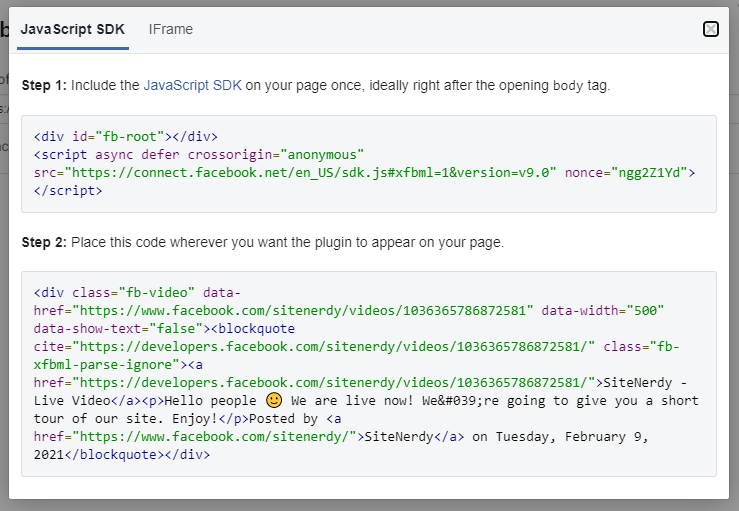This screenshot has width=739, height=511.
Task: Click the class="fb-video" attribute text
Action: 133,293
